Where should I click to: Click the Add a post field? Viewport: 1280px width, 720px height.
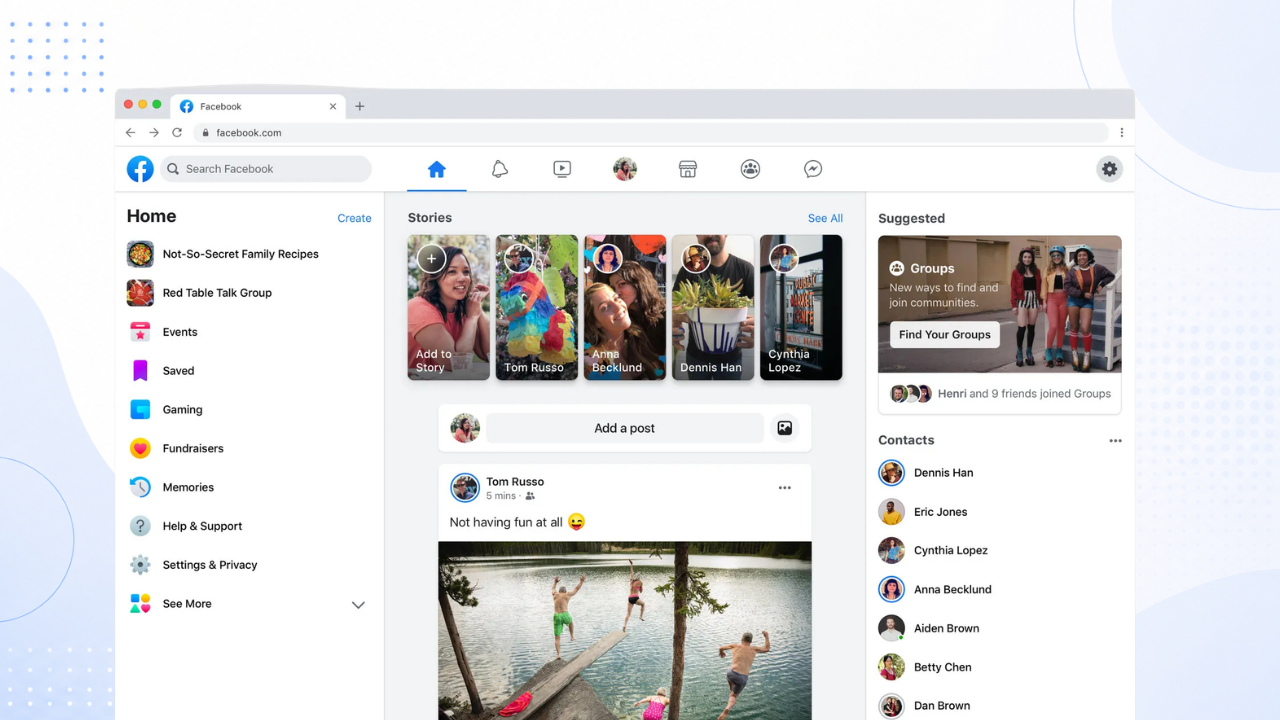(x=625, y=428)
